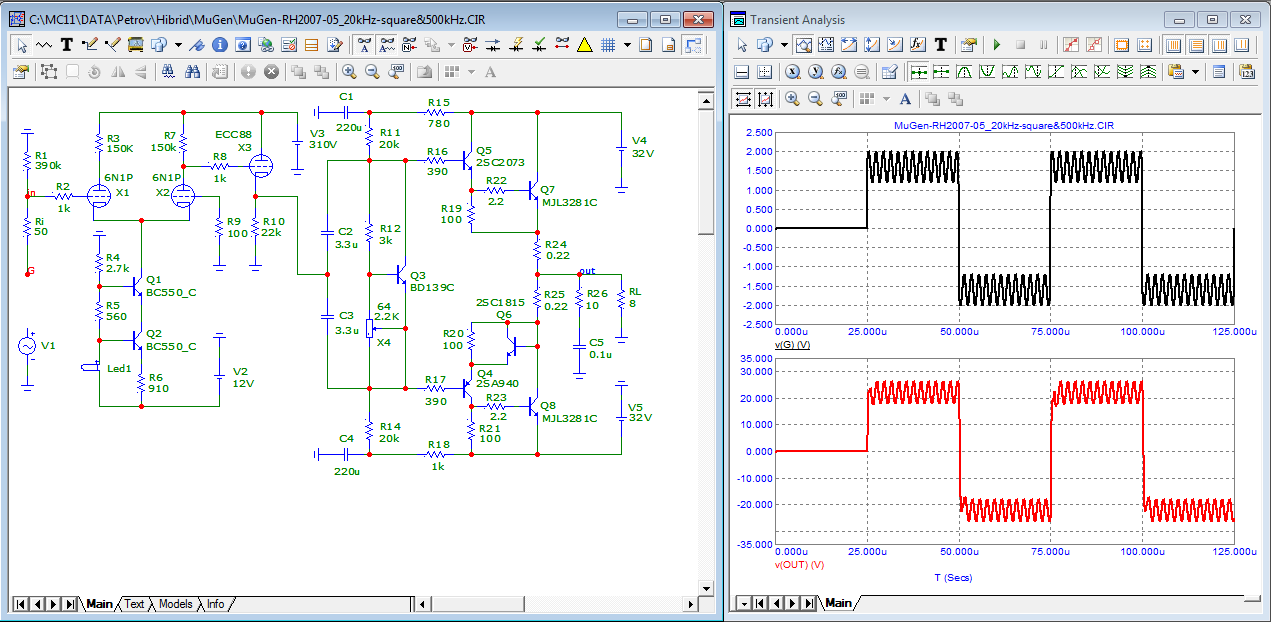The width and height of the screenshot is (1271, 622).
Task: Click the v(OUT) (V) plot label
Action: pos(799,564)
